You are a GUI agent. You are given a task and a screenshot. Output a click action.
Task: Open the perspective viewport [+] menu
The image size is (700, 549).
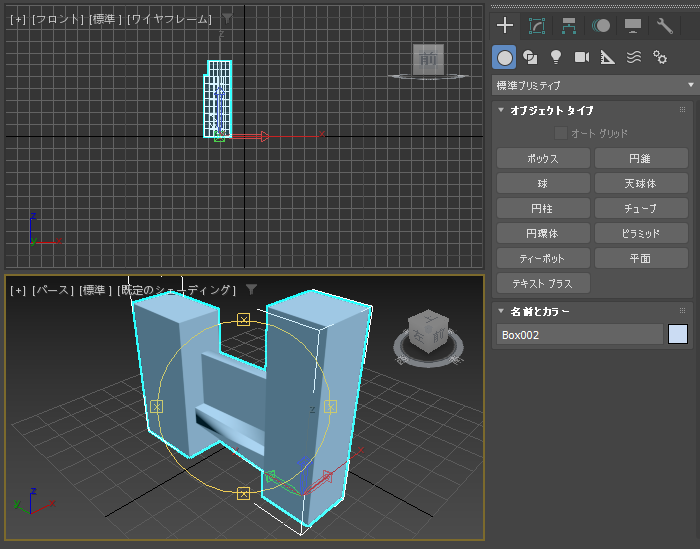coord(18,290)
